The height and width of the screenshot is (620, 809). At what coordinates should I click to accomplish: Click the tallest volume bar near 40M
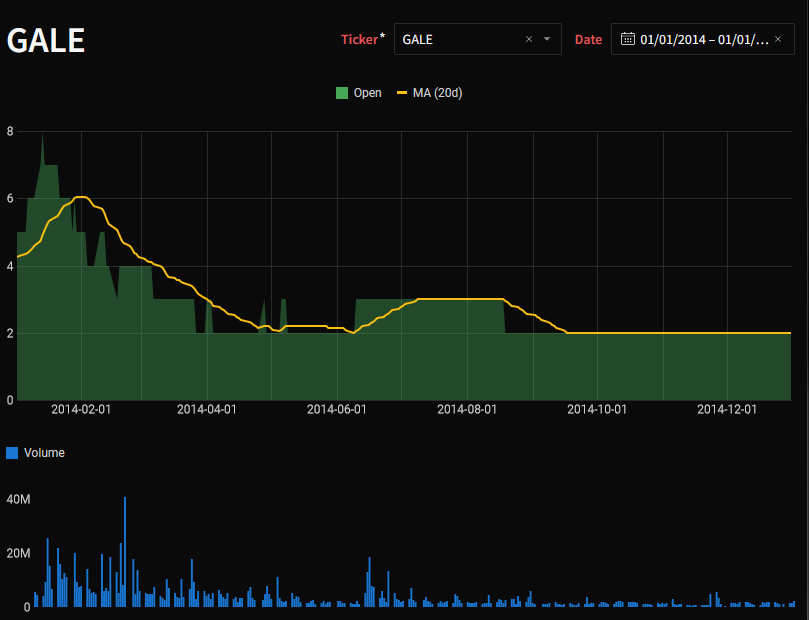125,552
